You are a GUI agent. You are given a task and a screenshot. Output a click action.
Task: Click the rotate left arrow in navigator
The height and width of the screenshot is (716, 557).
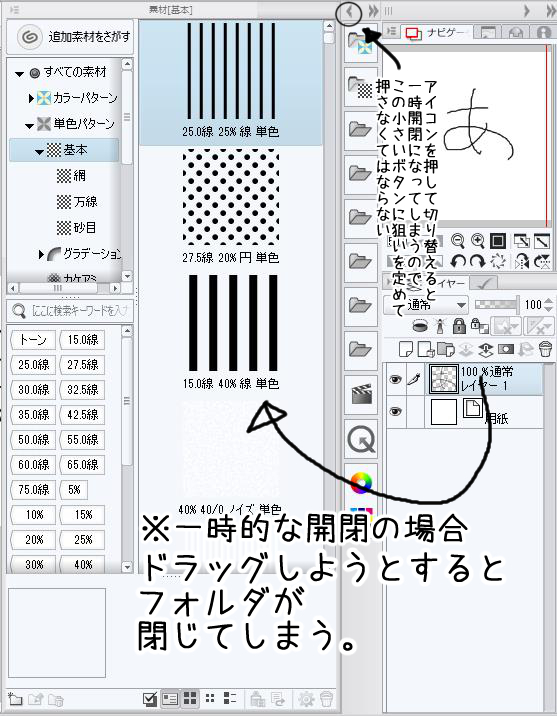click(x=457, y=262)
